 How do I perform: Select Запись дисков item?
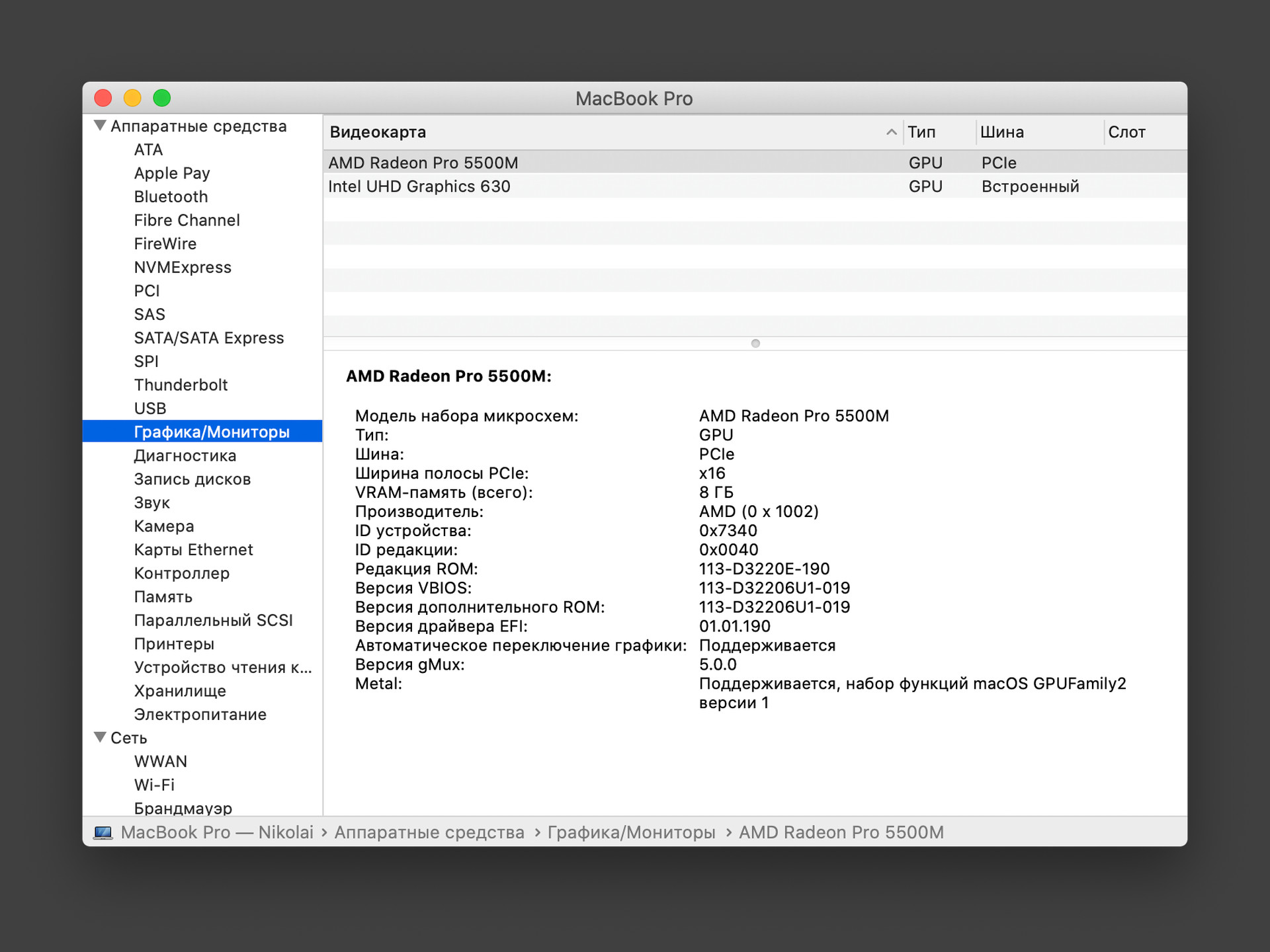coord(192,479)
